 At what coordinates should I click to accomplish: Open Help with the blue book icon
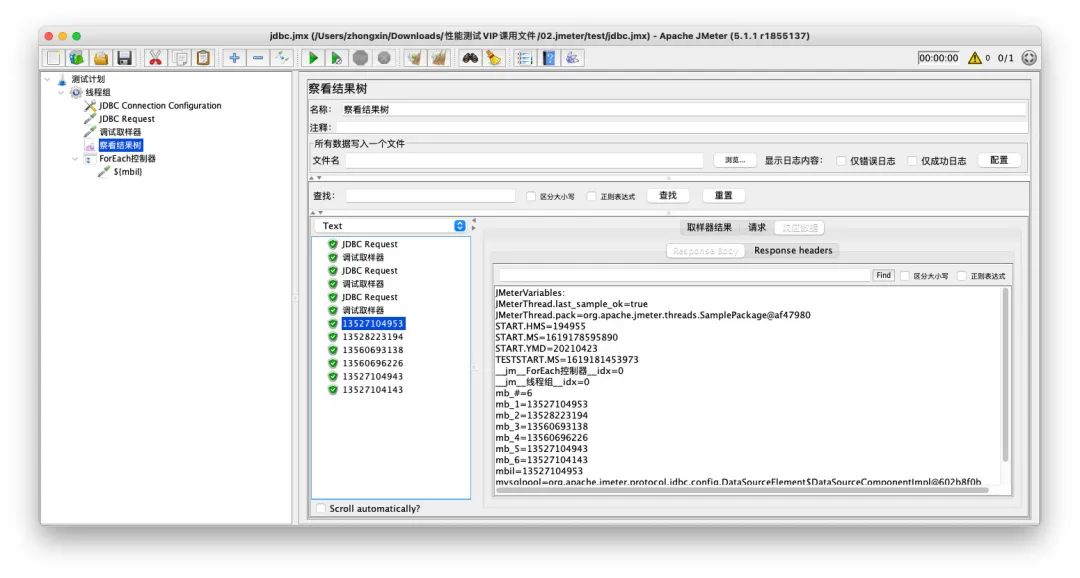[549, 59]
